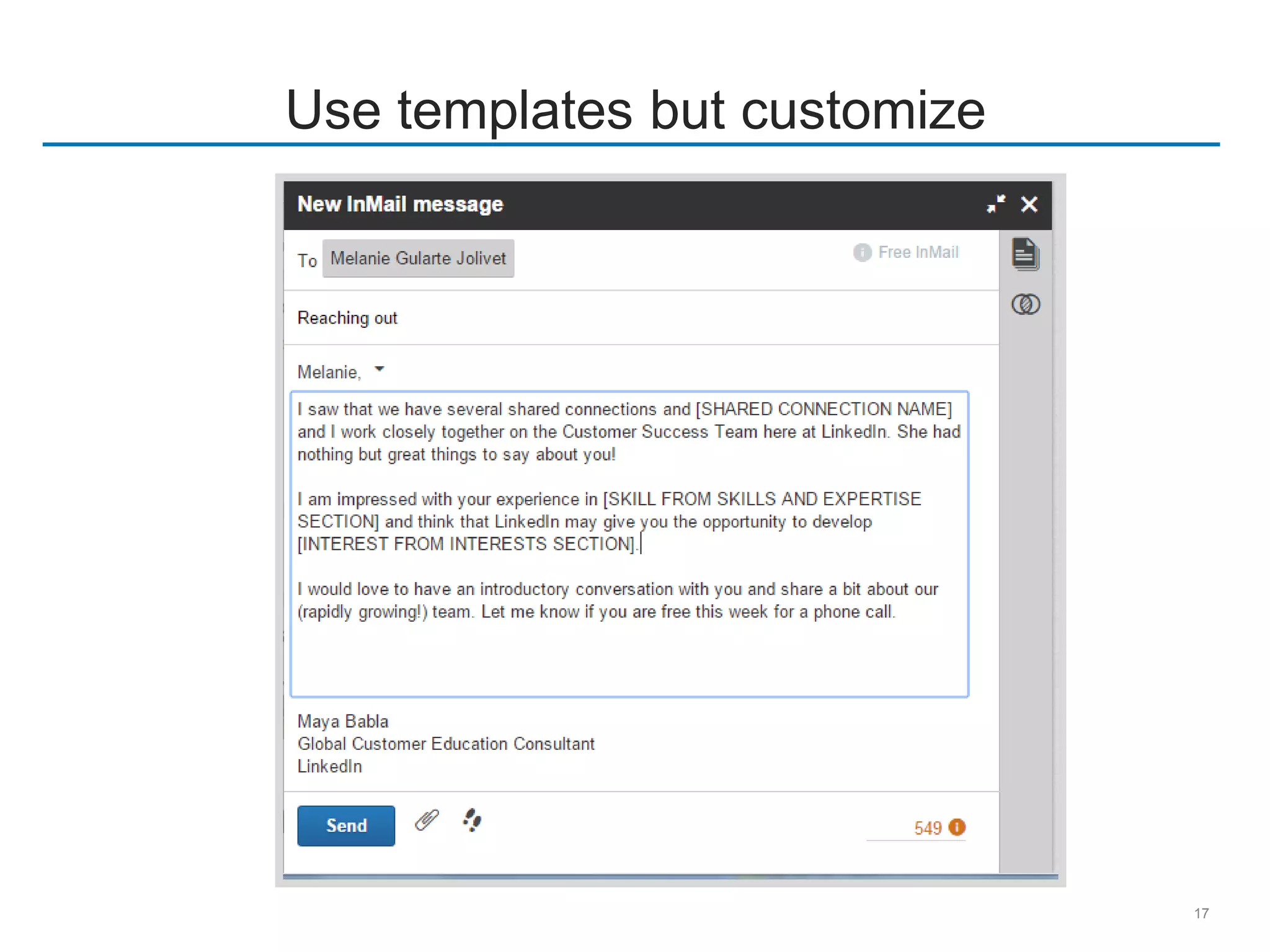Click the To label

(307, 260)
